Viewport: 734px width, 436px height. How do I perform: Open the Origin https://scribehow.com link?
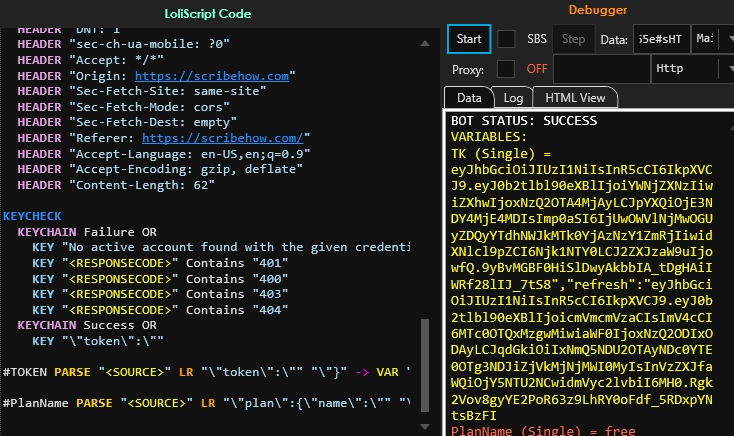pyautogui.click(x=212, y=76)
